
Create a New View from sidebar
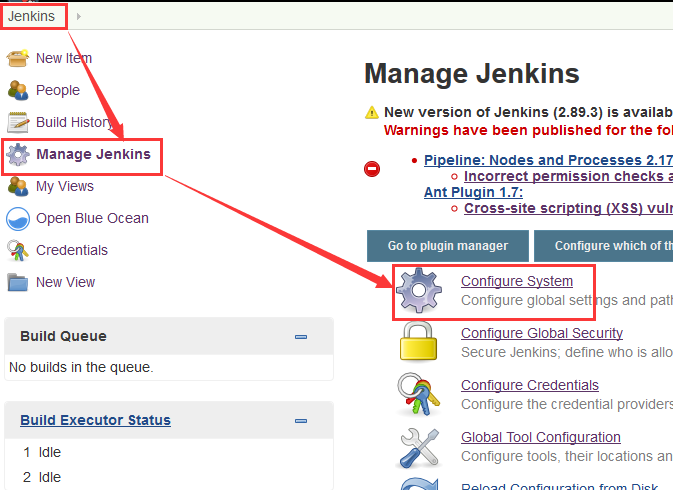[66, 282]
